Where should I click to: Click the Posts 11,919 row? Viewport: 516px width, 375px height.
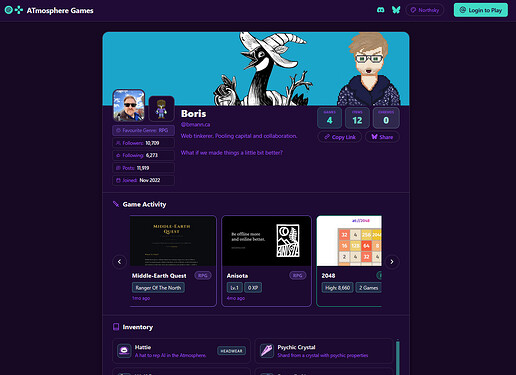[143, 168]
